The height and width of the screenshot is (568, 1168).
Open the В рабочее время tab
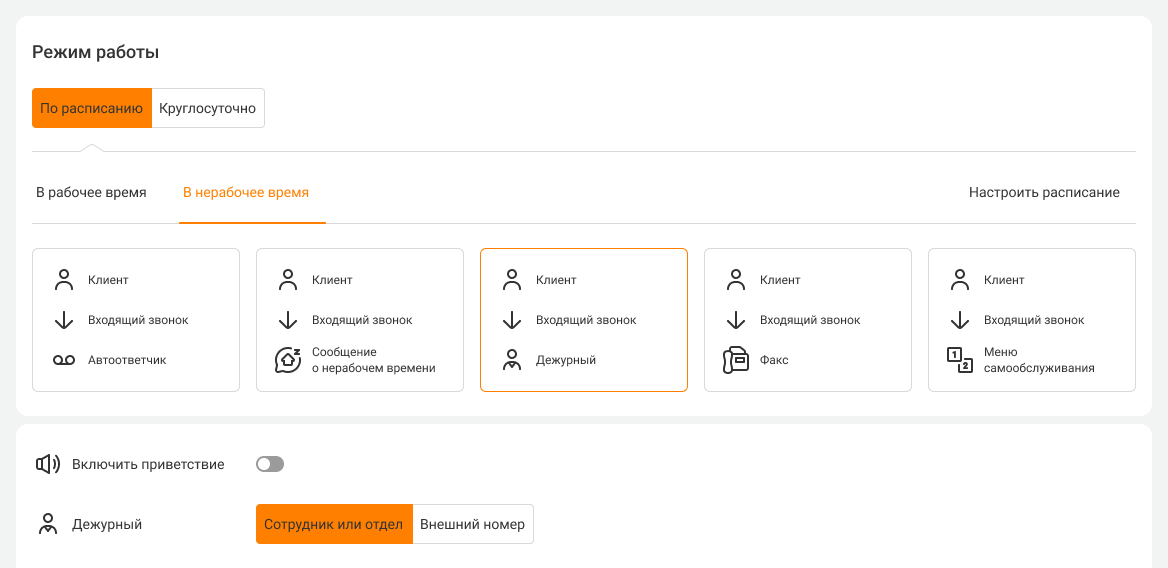point(91,192)
